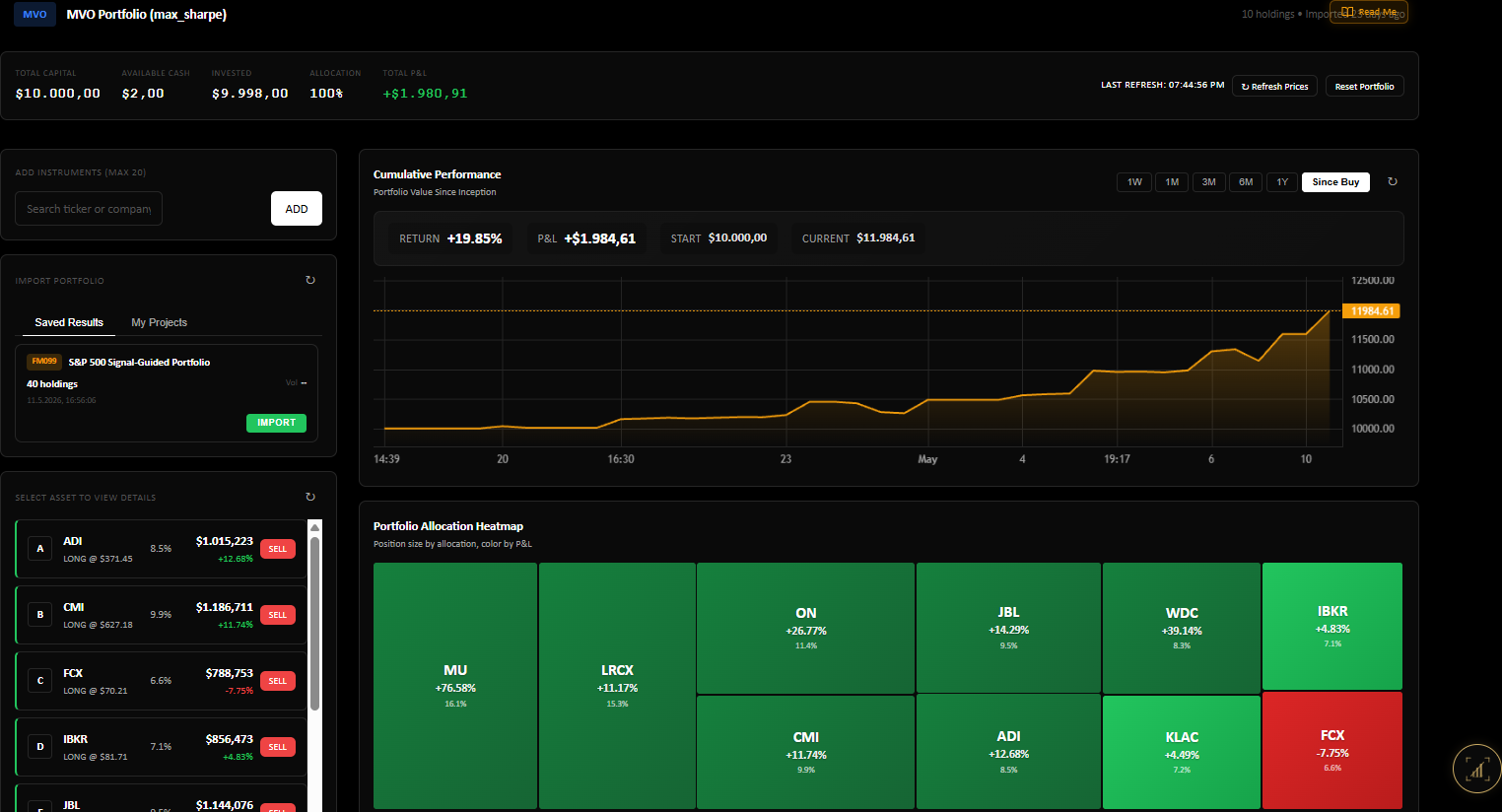Click the WDC heatmap tile
Viewport: 1502px width, 812px height.
(x=1182, y=628)
